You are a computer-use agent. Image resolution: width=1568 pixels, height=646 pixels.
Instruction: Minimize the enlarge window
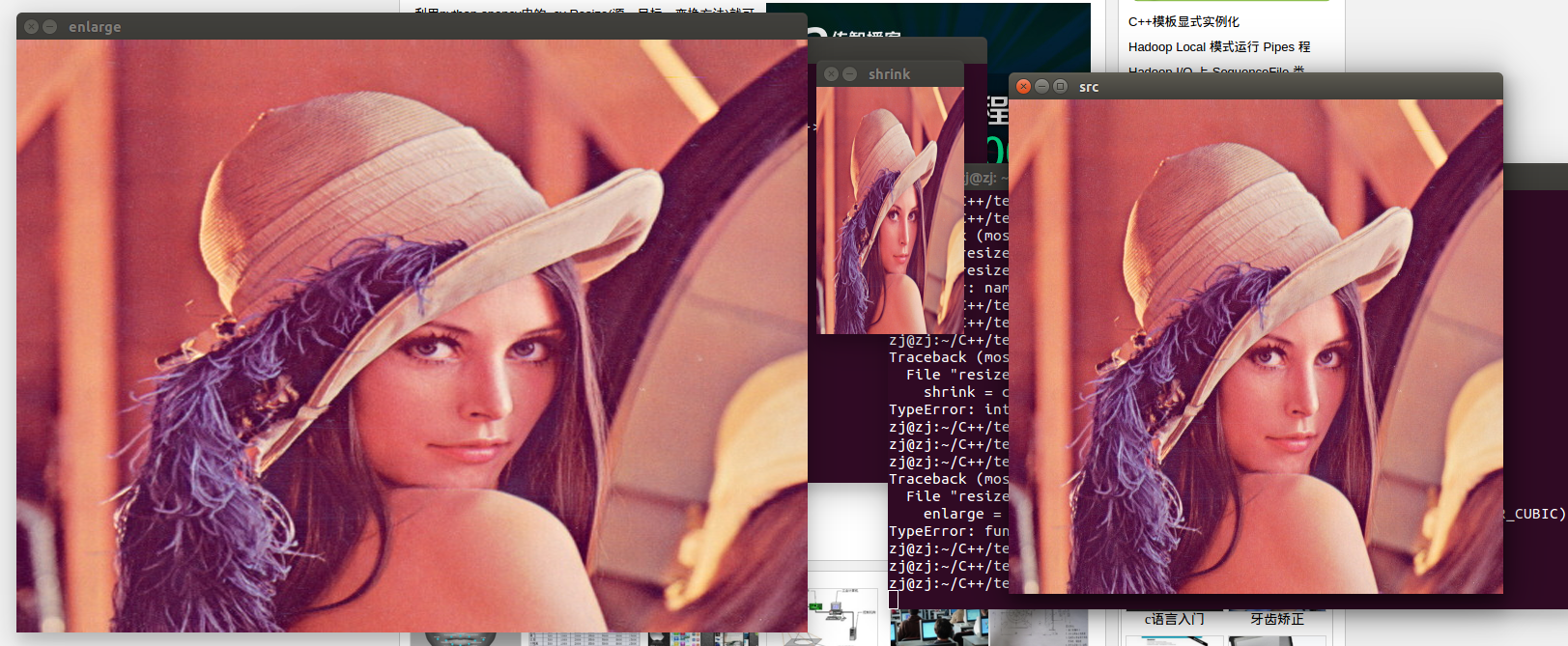49,27
